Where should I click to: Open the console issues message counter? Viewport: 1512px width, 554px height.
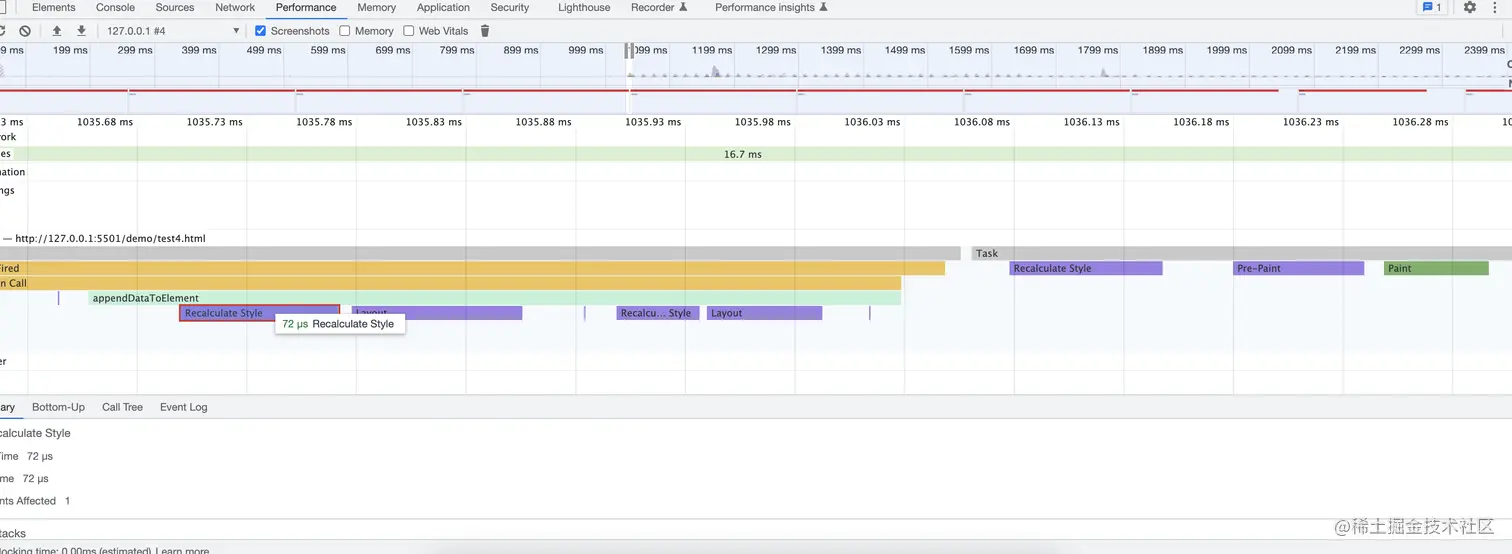coord(1431,7)
